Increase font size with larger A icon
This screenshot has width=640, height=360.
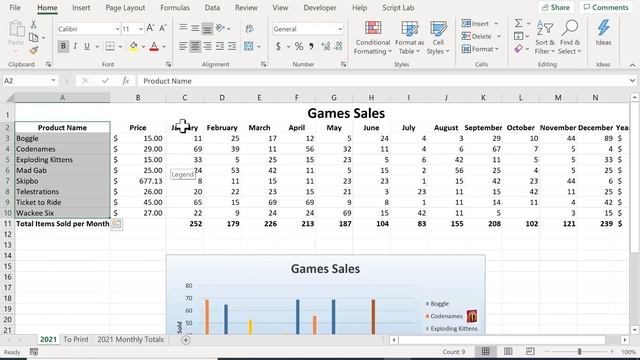point(150,28)
